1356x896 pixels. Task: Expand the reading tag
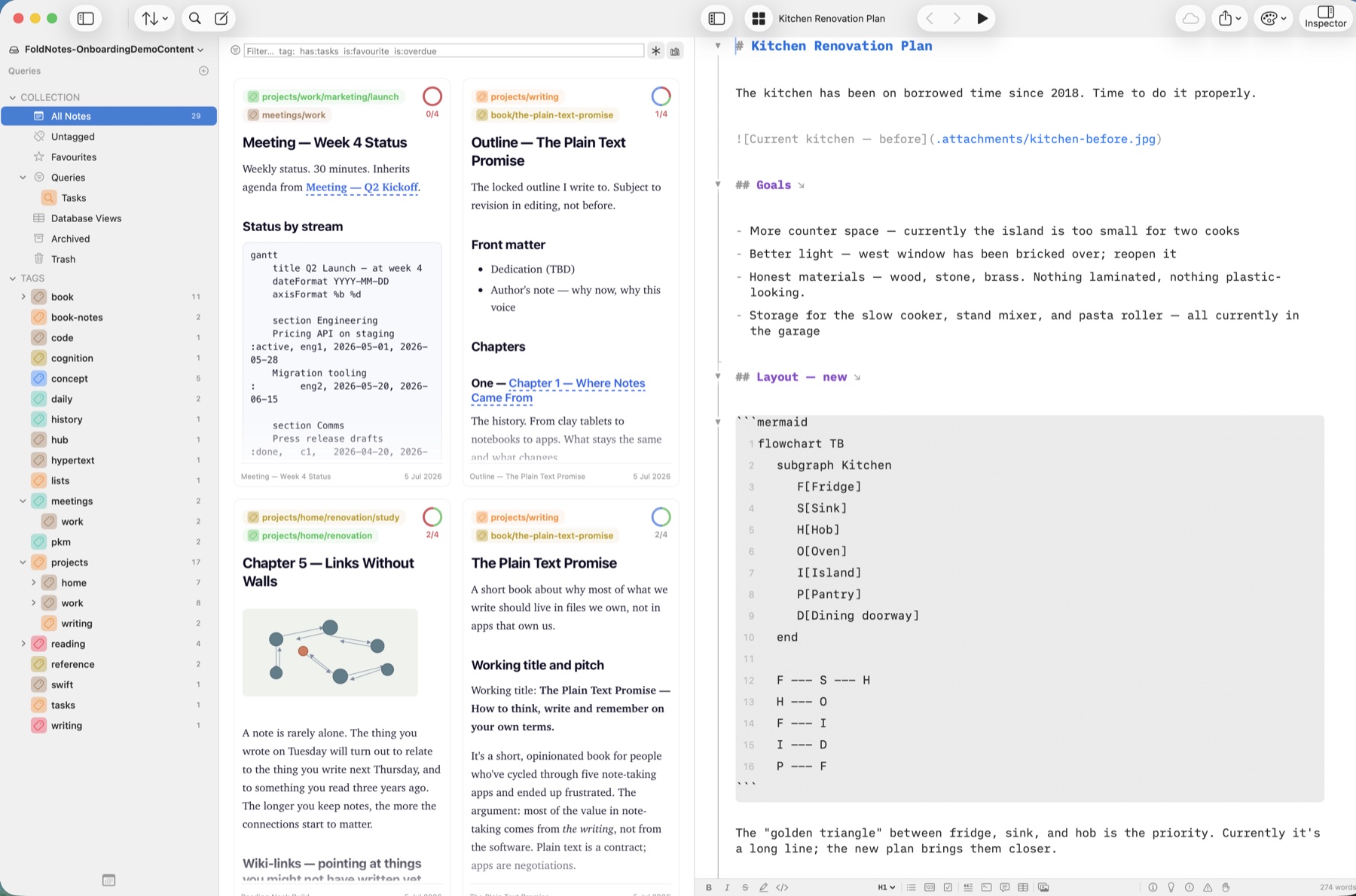(x=23, y=644)
